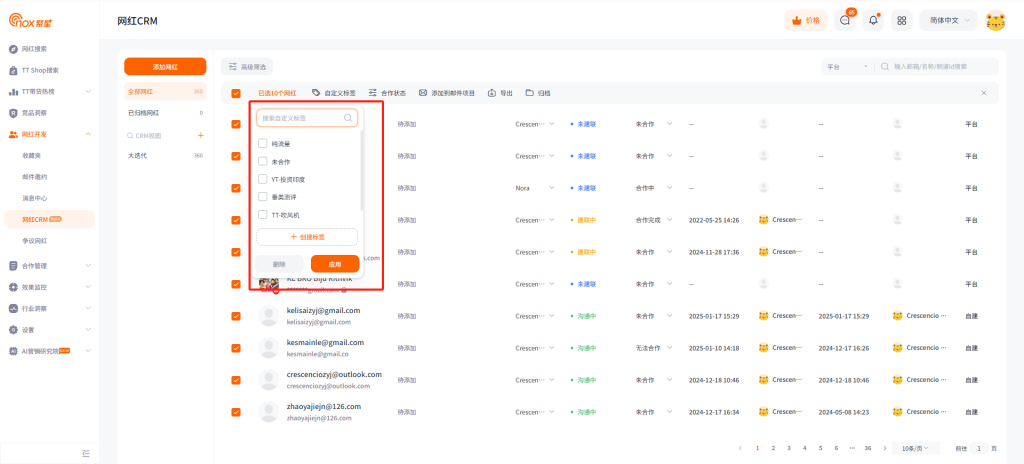Viewport: 1024px width, 464px height.
Task: Check the YT-投资印度 tag checkbox
Action: click(x=263, y=179)
